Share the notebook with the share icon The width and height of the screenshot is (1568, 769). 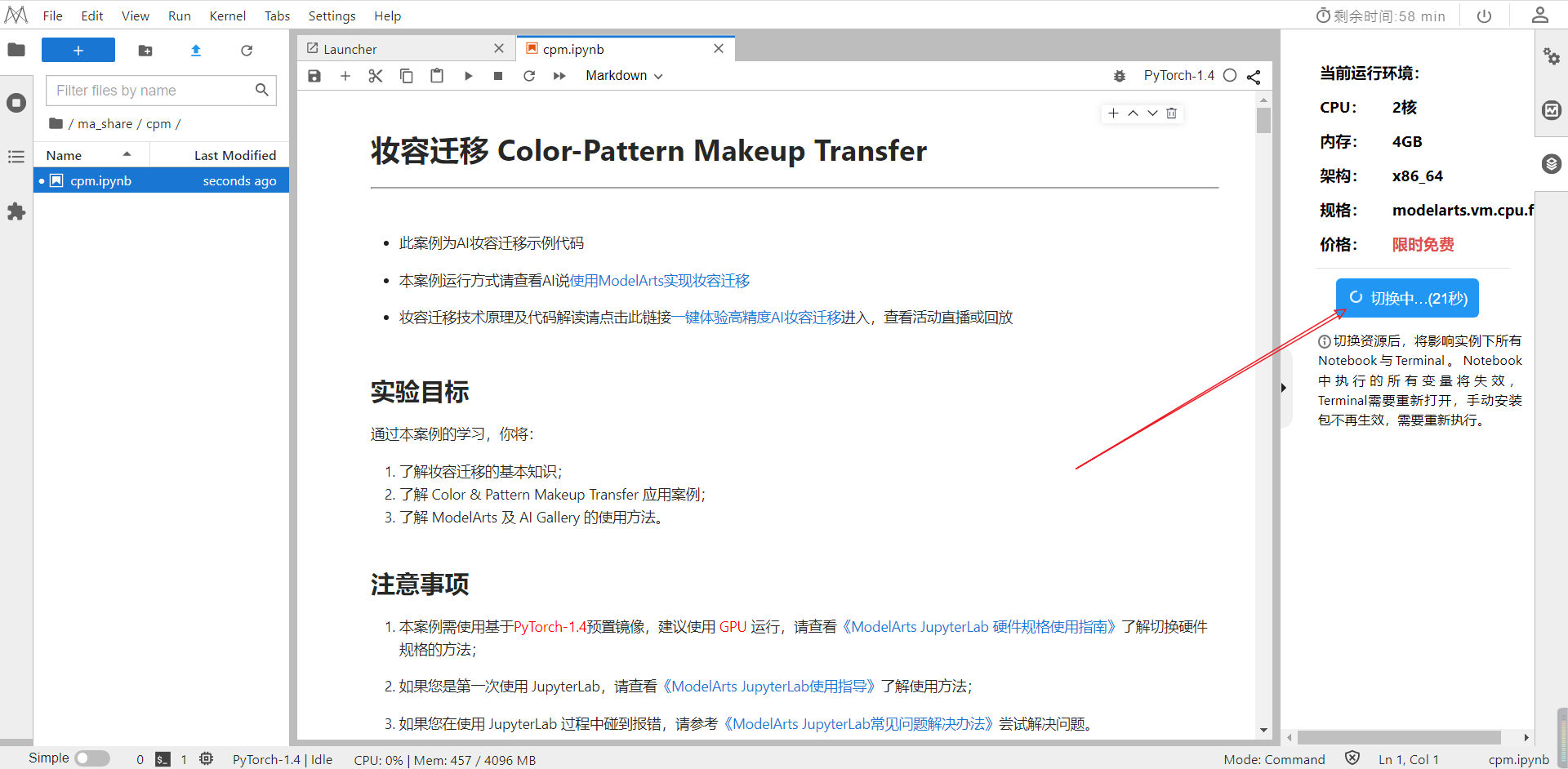click(x=1254, y=77)
